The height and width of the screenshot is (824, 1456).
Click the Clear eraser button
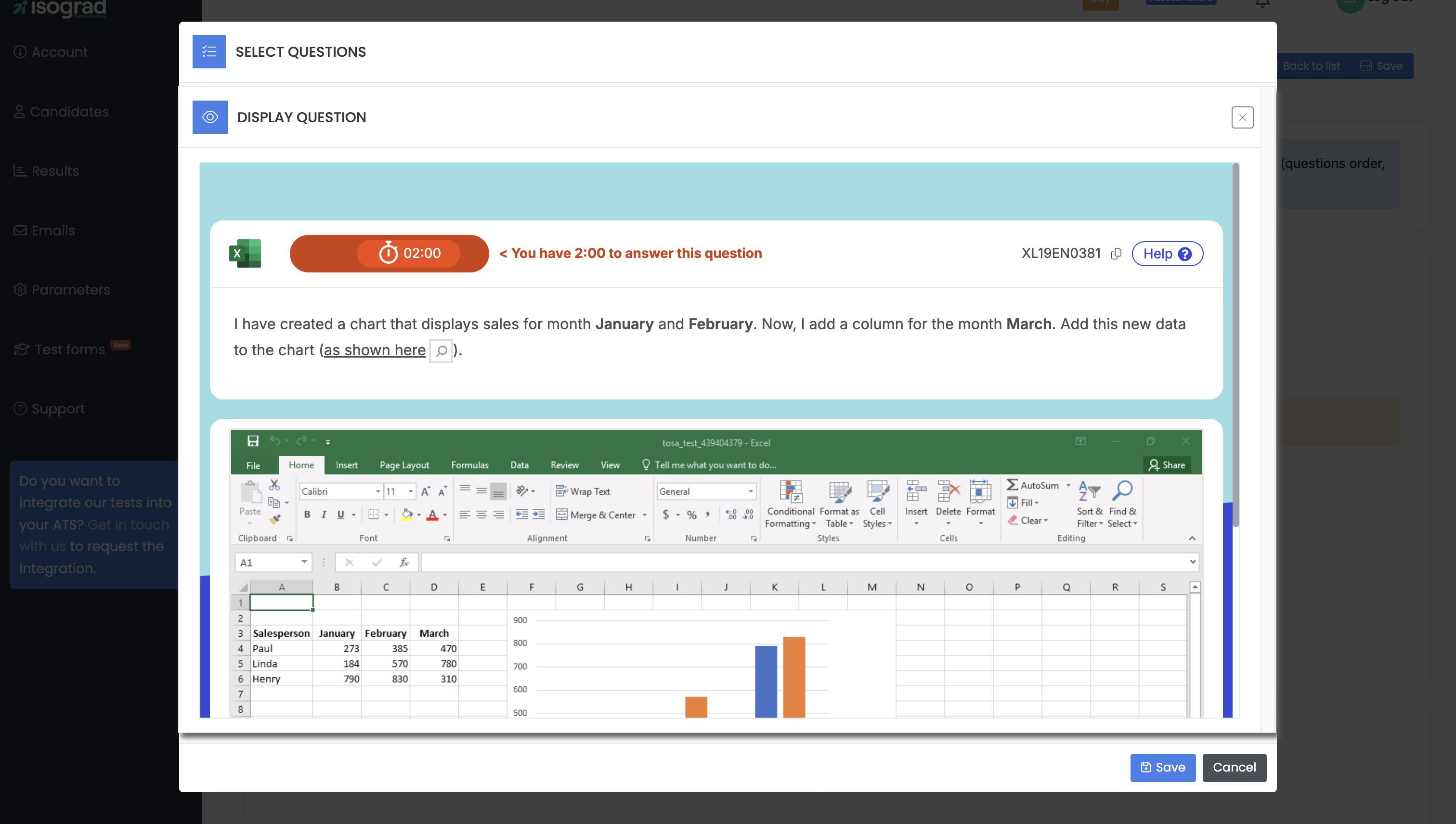pos(1027,520)
